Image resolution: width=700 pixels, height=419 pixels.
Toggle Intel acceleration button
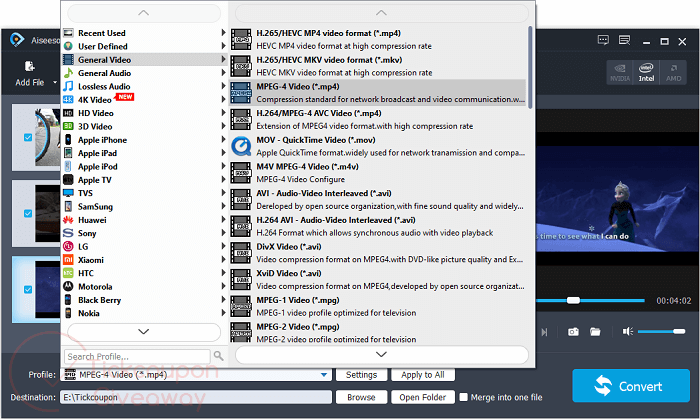[x=646, y=72]
